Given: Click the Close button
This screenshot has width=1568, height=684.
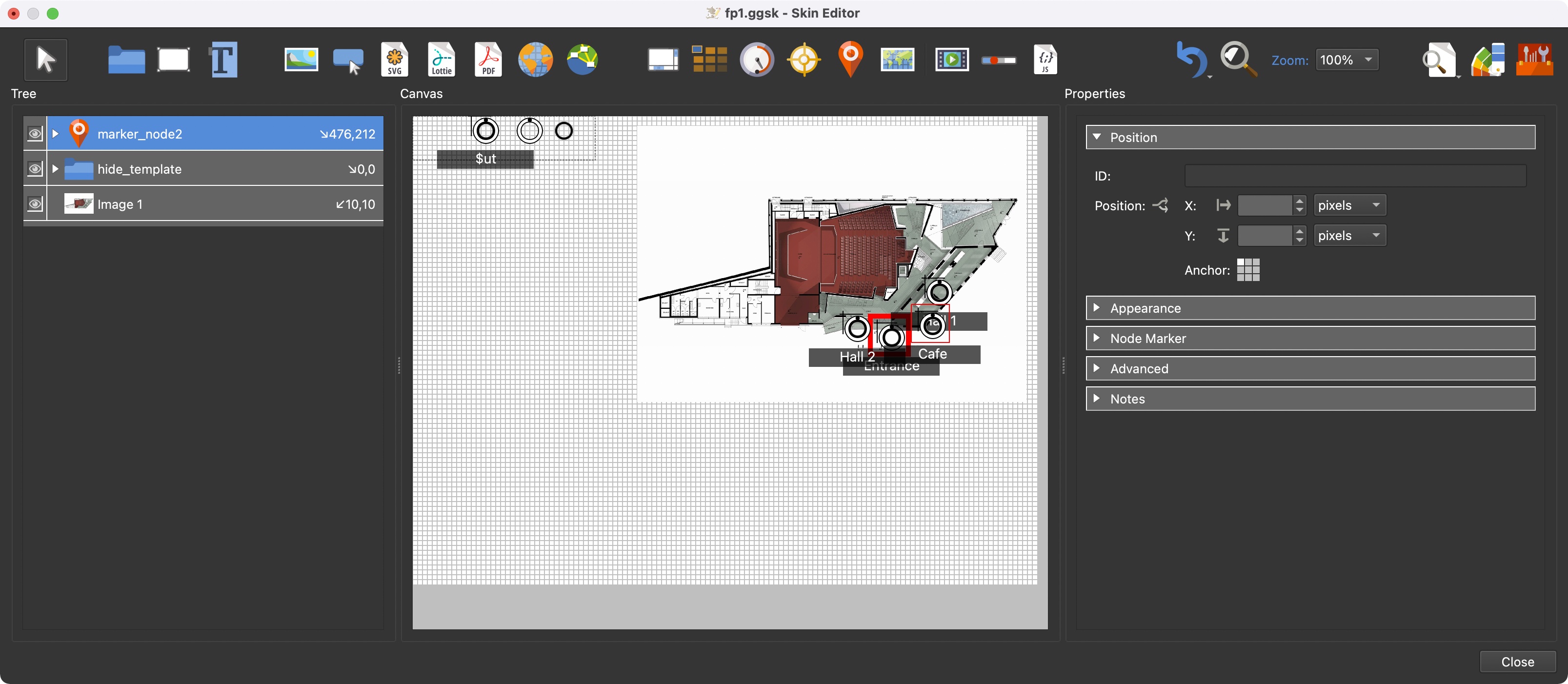Looking at the screenshot, I should tap(1517, 662).
